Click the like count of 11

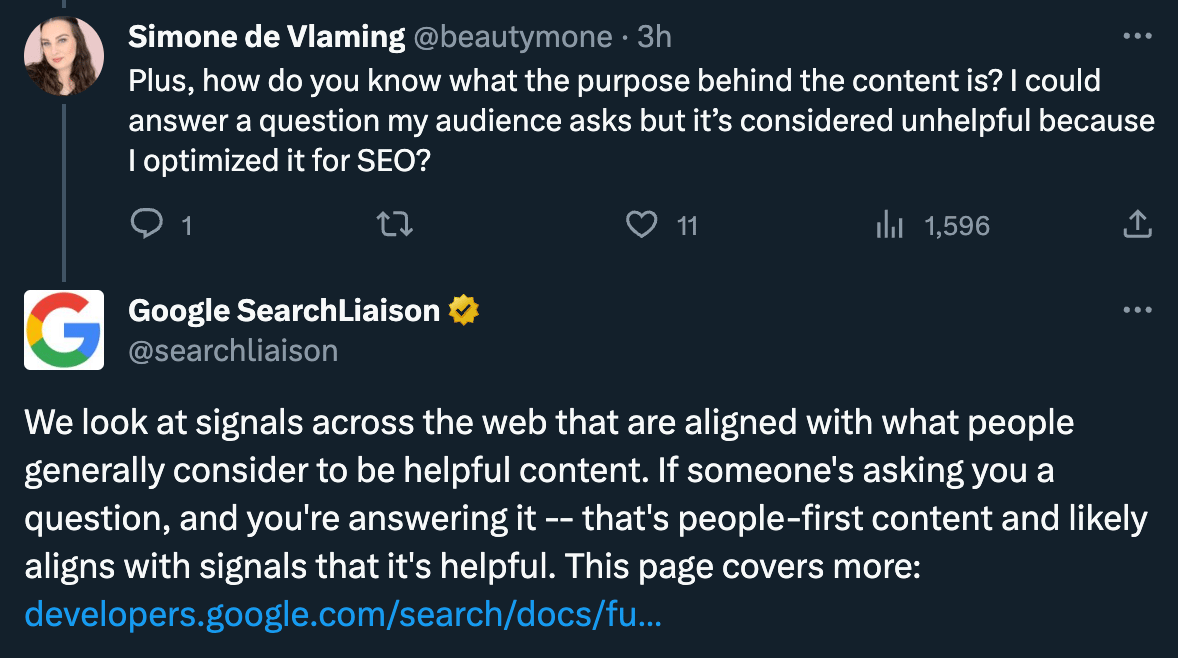(x=687, y=226)
